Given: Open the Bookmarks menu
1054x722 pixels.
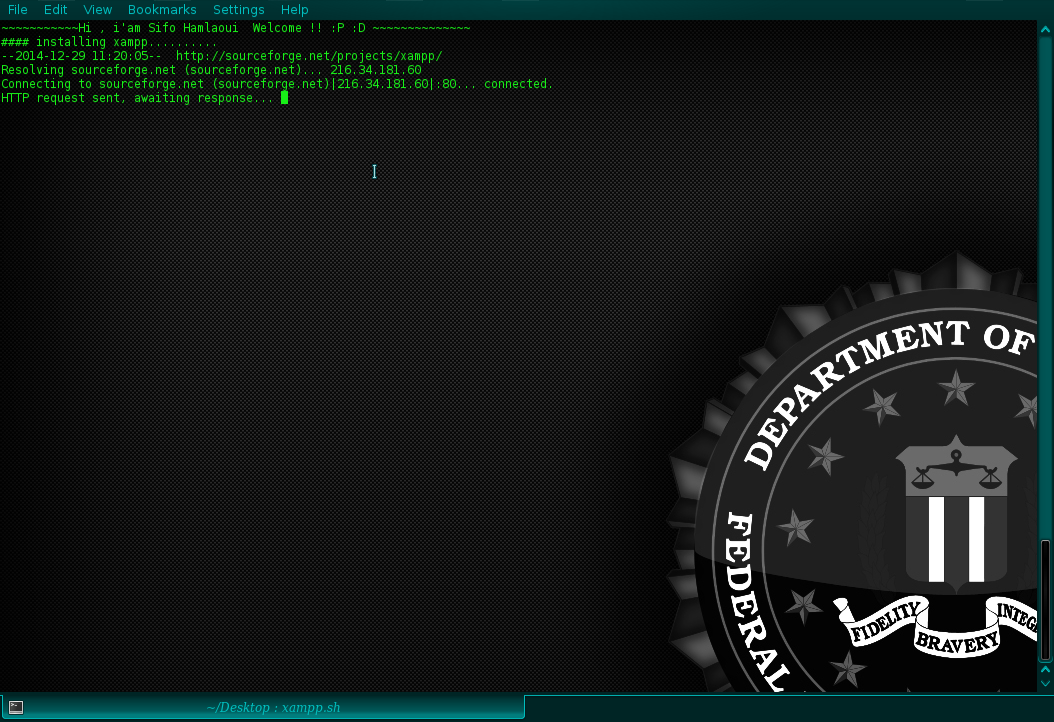Looking at the screenshot, I should (162, 9).
